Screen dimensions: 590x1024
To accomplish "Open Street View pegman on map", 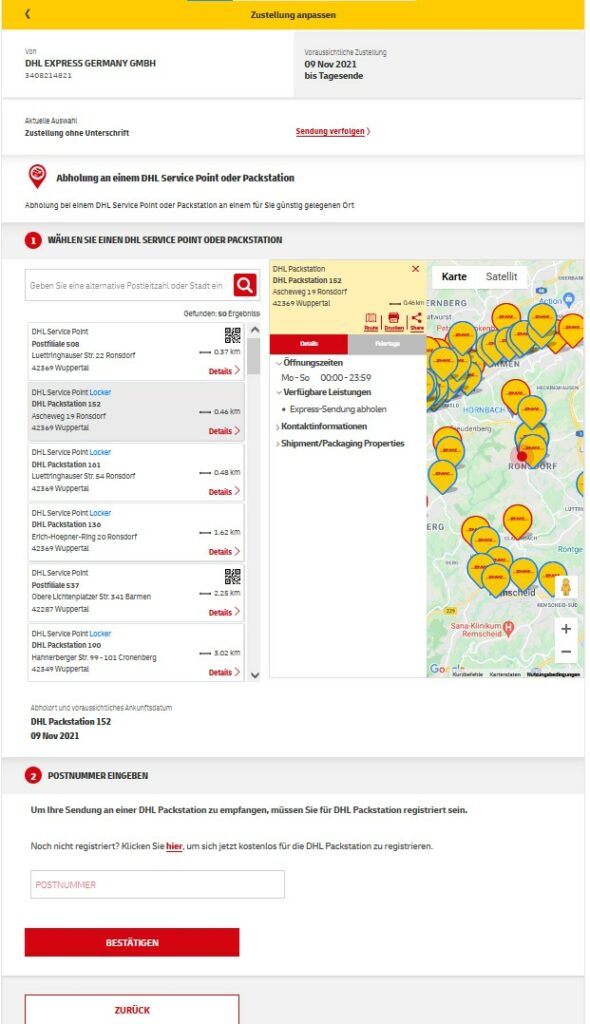I will pyautogui.click(x=566, y=586).
